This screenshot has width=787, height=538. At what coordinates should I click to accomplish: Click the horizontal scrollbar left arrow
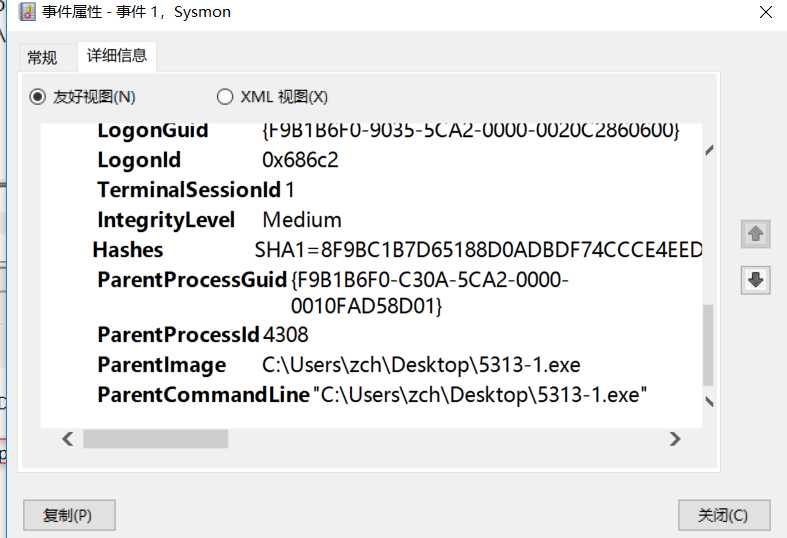click(68, 439)
